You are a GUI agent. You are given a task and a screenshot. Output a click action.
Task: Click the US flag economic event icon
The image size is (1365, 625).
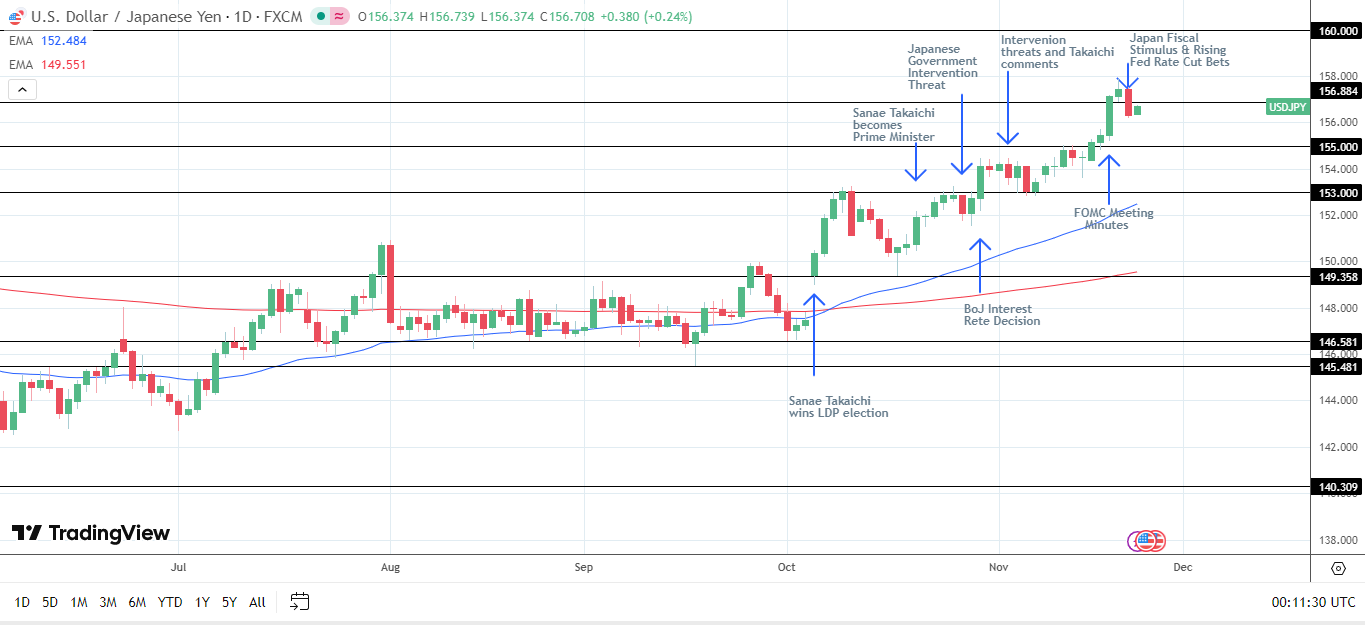pos(1146,540)
